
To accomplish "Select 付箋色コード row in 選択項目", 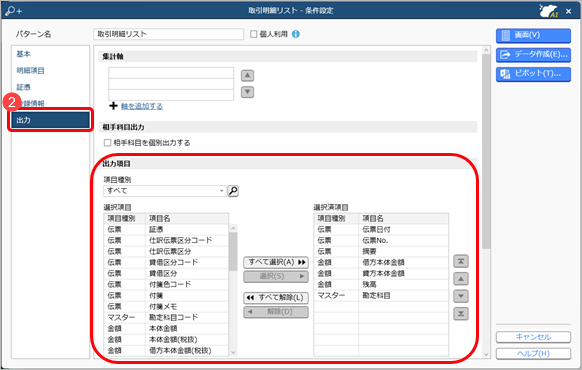I will pos(166,284).
